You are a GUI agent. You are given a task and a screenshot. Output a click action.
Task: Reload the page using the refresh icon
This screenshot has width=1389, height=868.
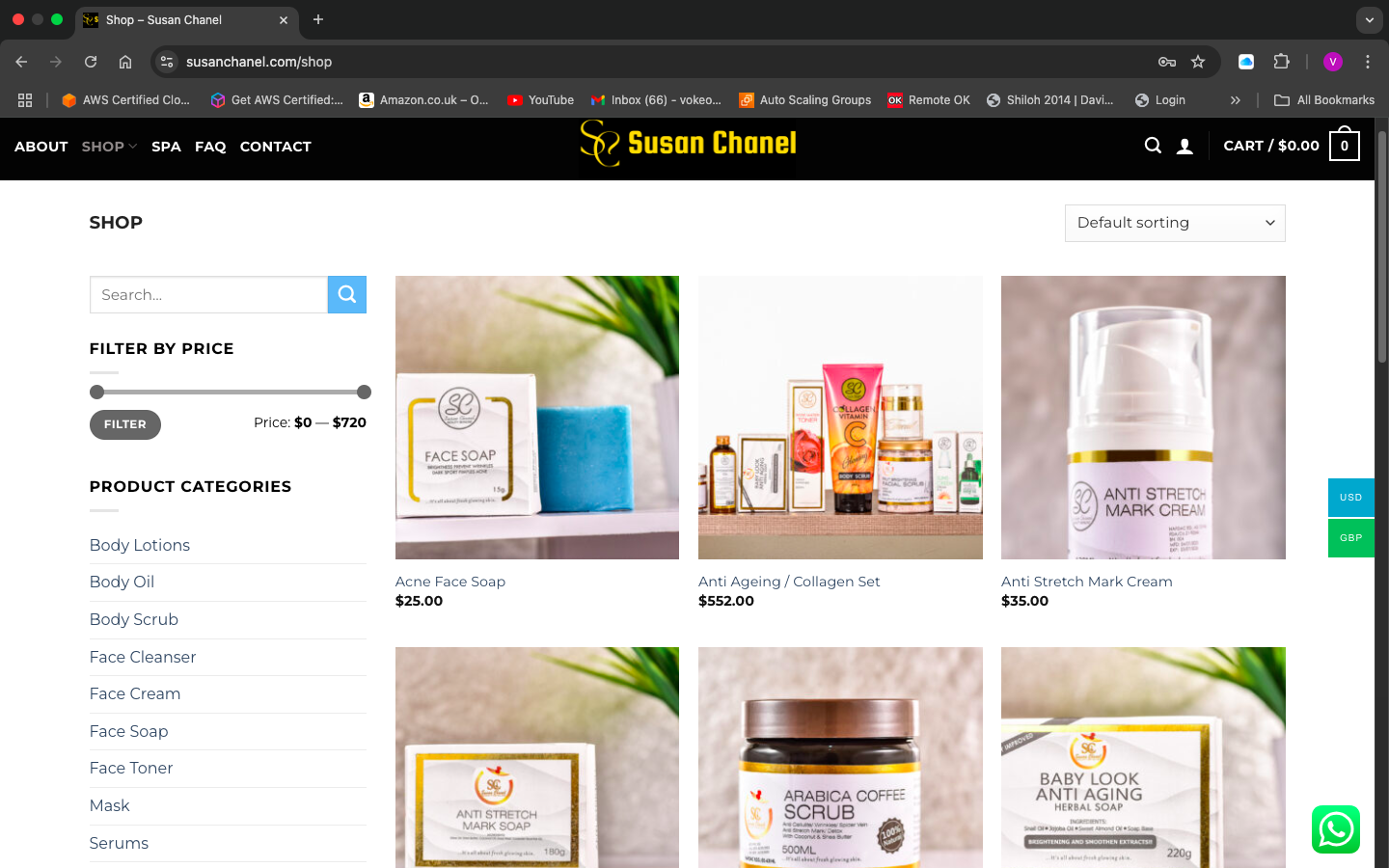(91, 62)
